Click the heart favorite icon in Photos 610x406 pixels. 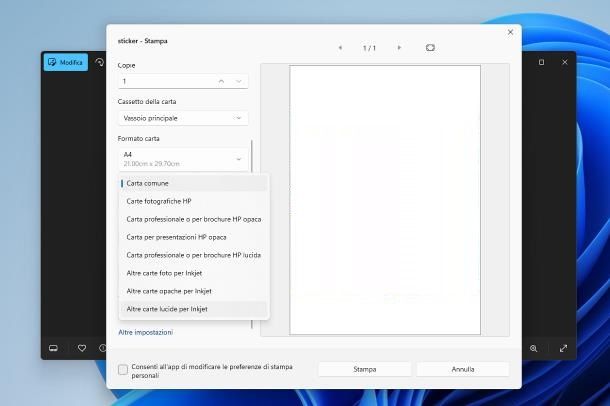click(82, 348)
